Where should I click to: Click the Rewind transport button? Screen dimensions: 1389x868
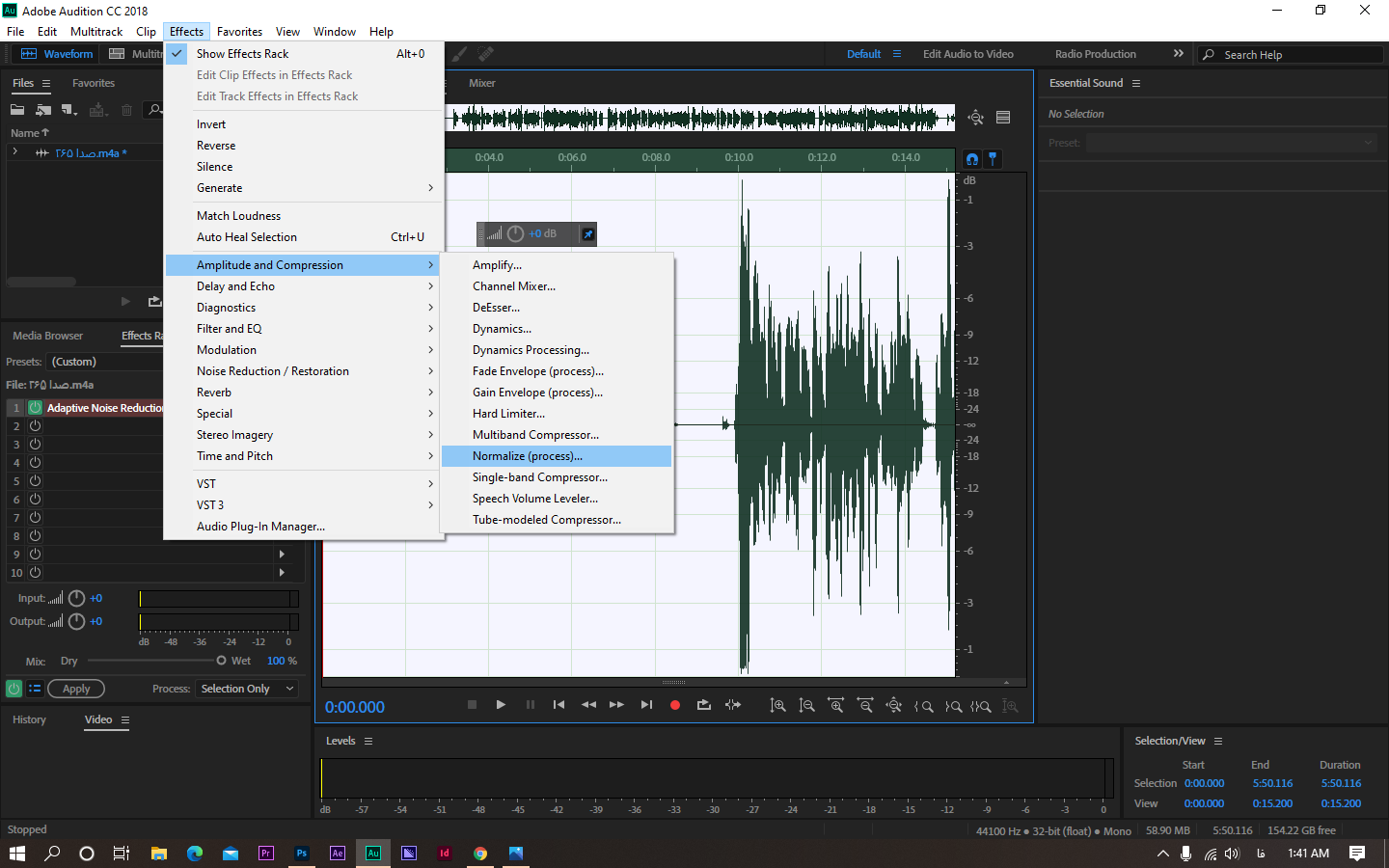pyautogui.click(x=588, y=705)
